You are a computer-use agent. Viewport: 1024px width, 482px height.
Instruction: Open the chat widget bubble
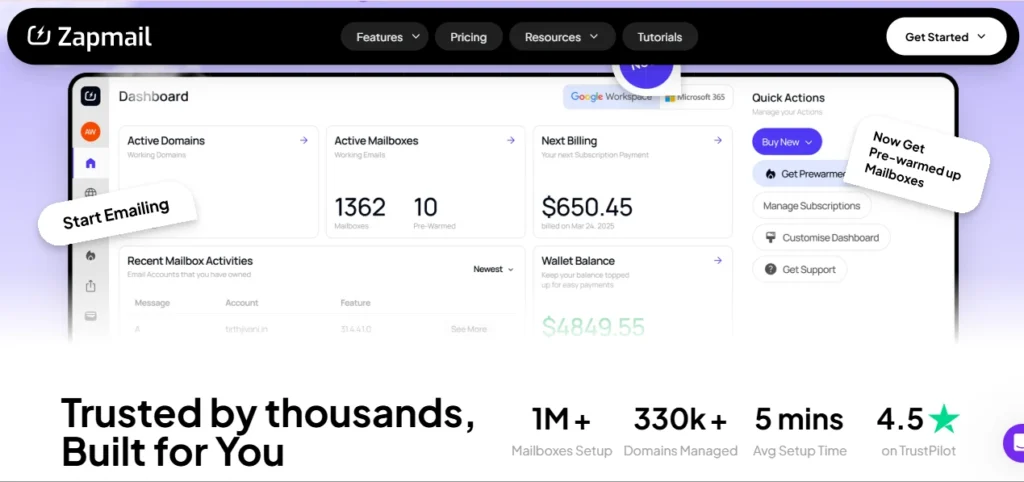click(x=1014, y=443)
